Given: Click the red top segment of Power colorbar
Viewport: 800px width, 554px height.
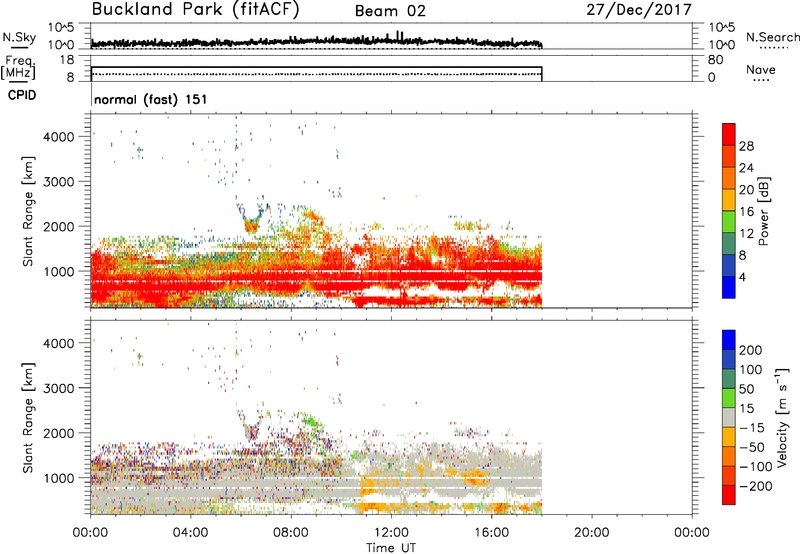Looking at the screenshot, I should 729,134.
